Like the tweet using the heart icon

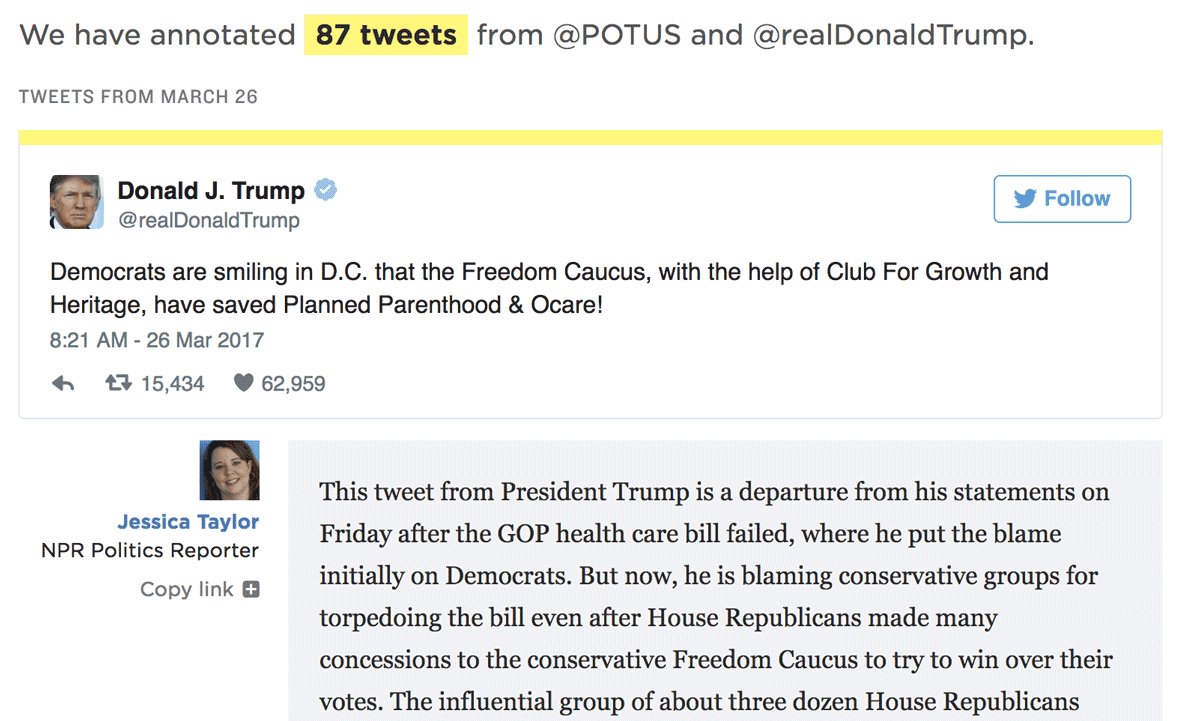pyautogui.click(x=243, y=383)
